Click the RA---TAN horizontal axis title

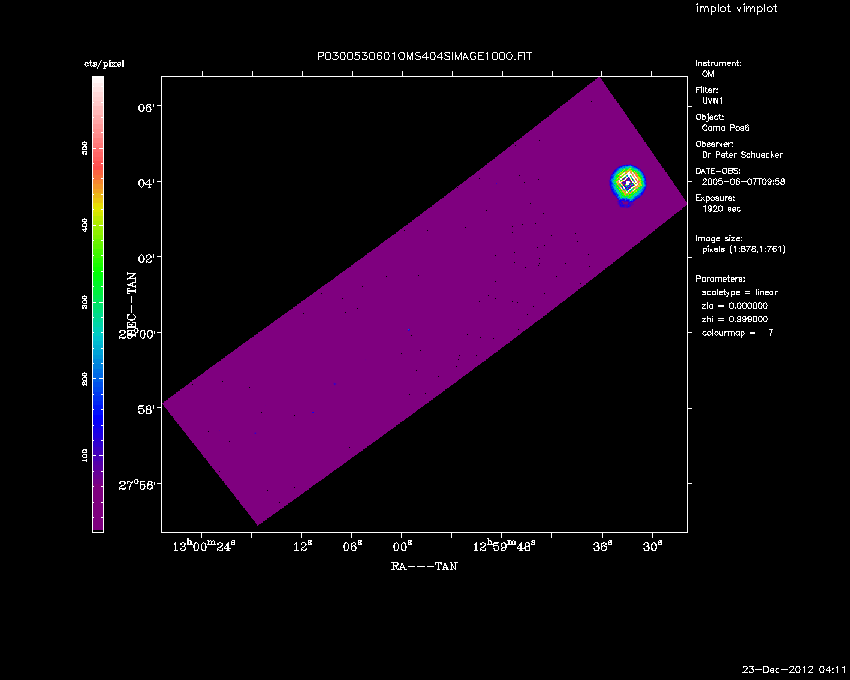424,566
